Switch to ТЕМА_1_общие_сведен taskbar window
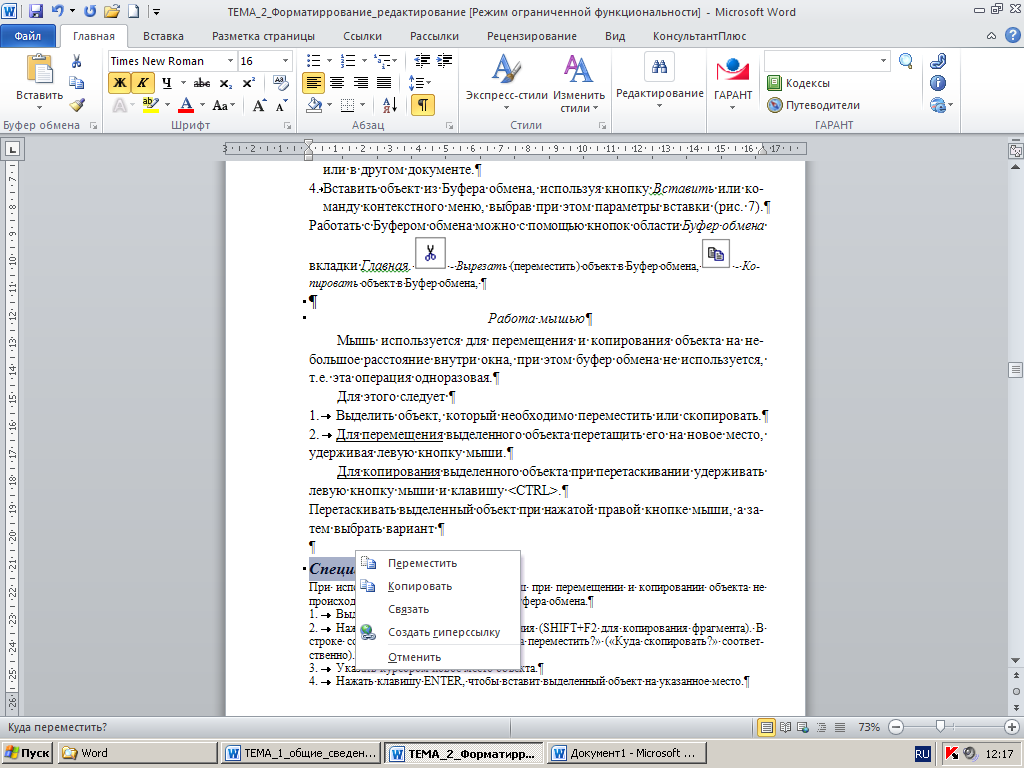Image resolution: width=1024 pixels, height=768 pixels. coord(301,753)
